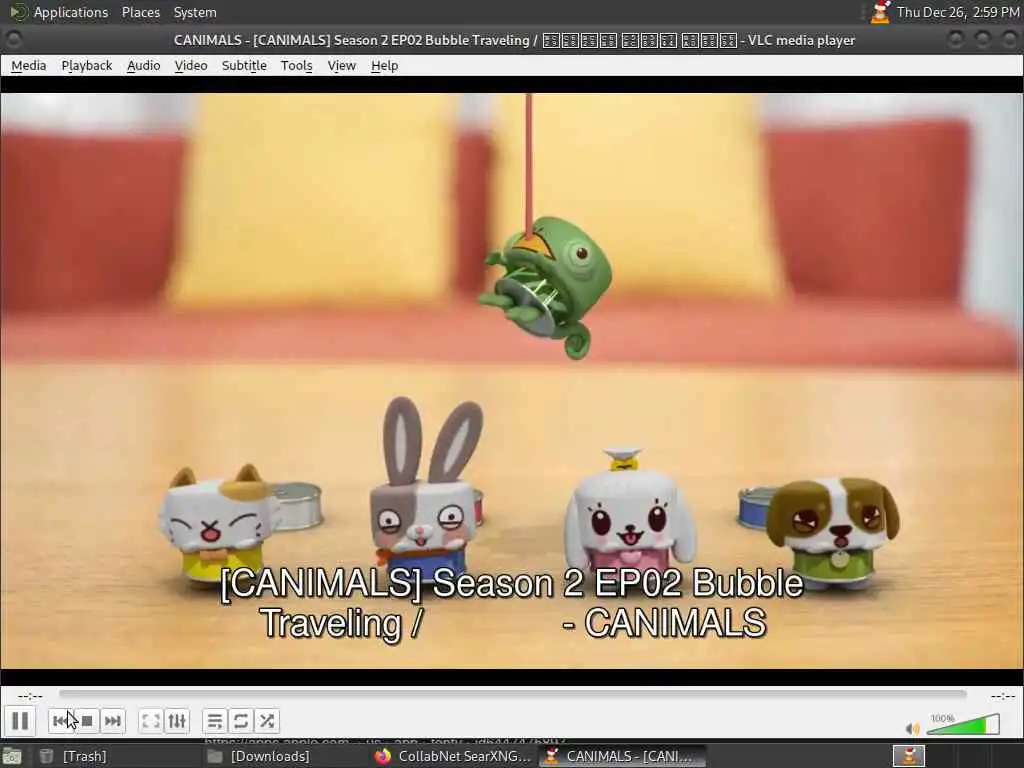Toggle loop repeat mode
The image size is (1024, 768).
(x=241, y=721)
